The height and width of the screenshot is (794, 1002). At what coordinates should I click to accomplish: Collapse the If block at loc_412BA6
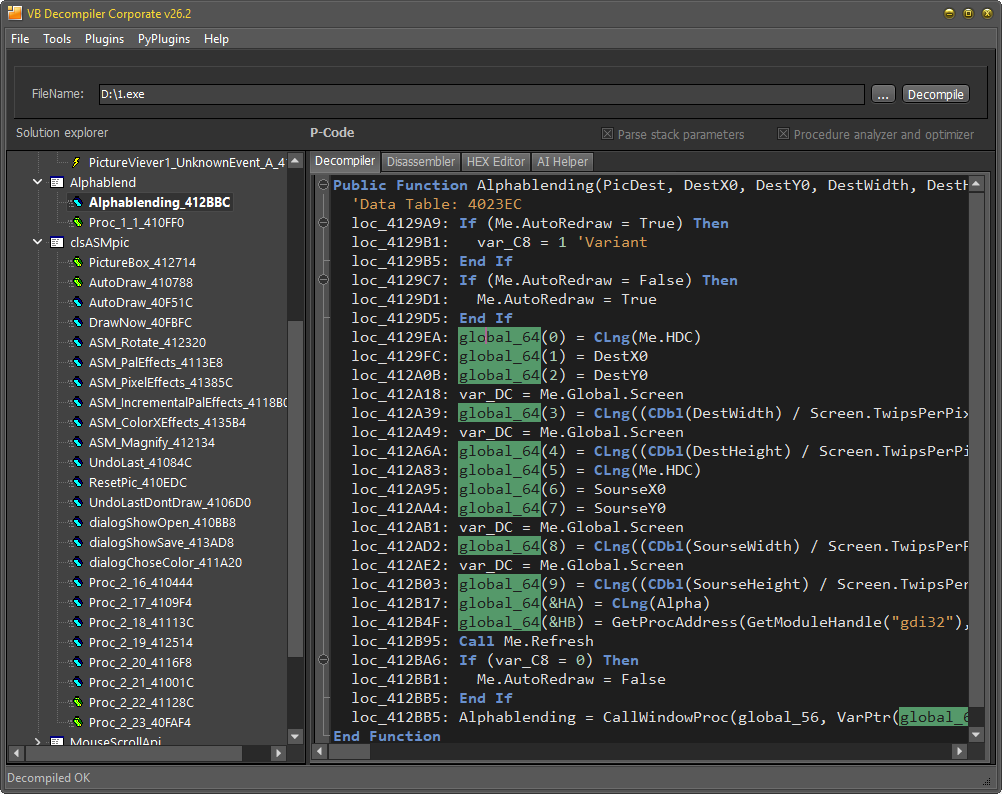(x=323, y=660)
